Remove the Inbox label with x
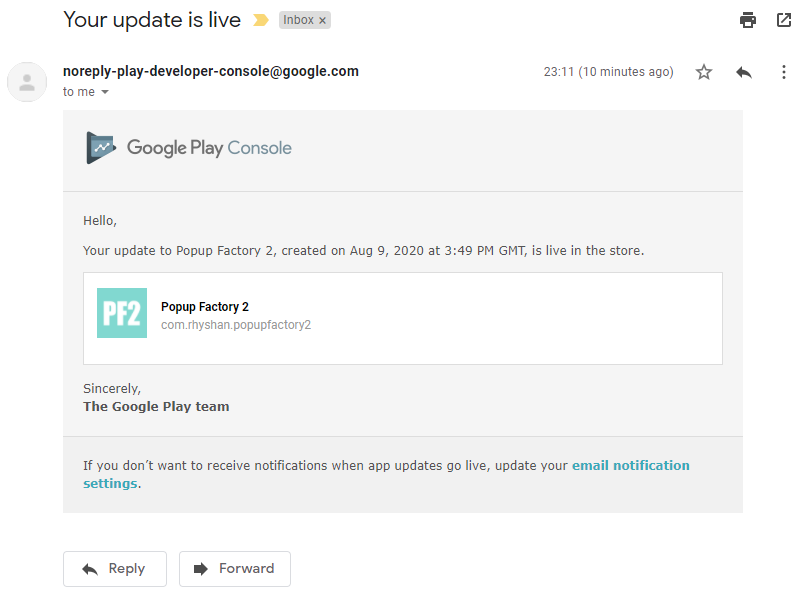Screen dimensions: 799x590 click(x=322, y=20)
